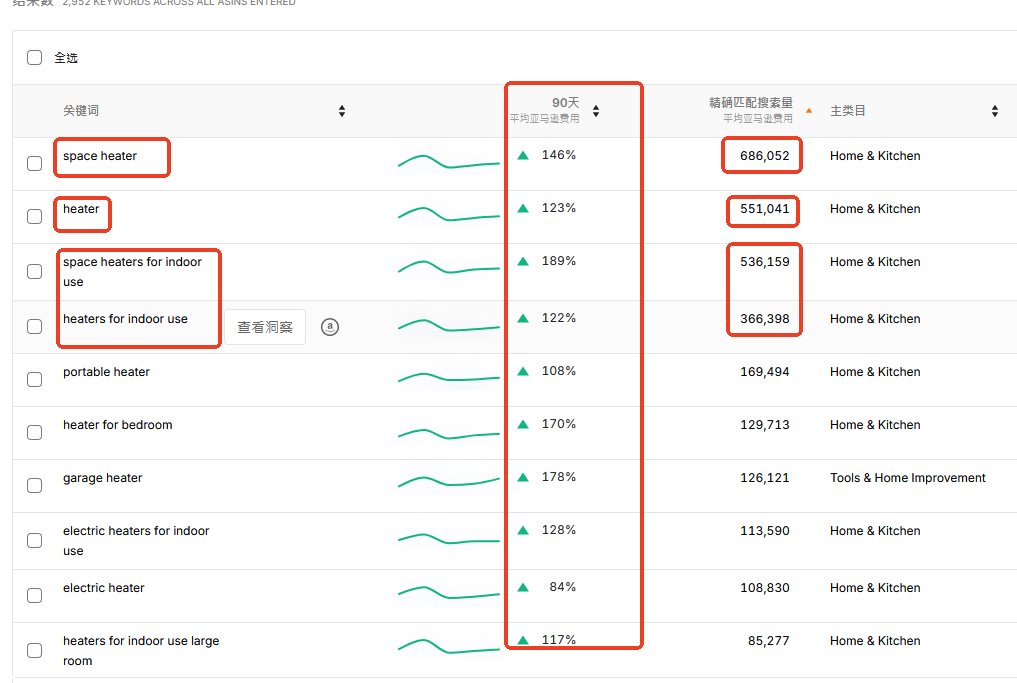Select electric heaters for indoor use checkbox
Screen dimensions: 1017x683
coord(34,540)
